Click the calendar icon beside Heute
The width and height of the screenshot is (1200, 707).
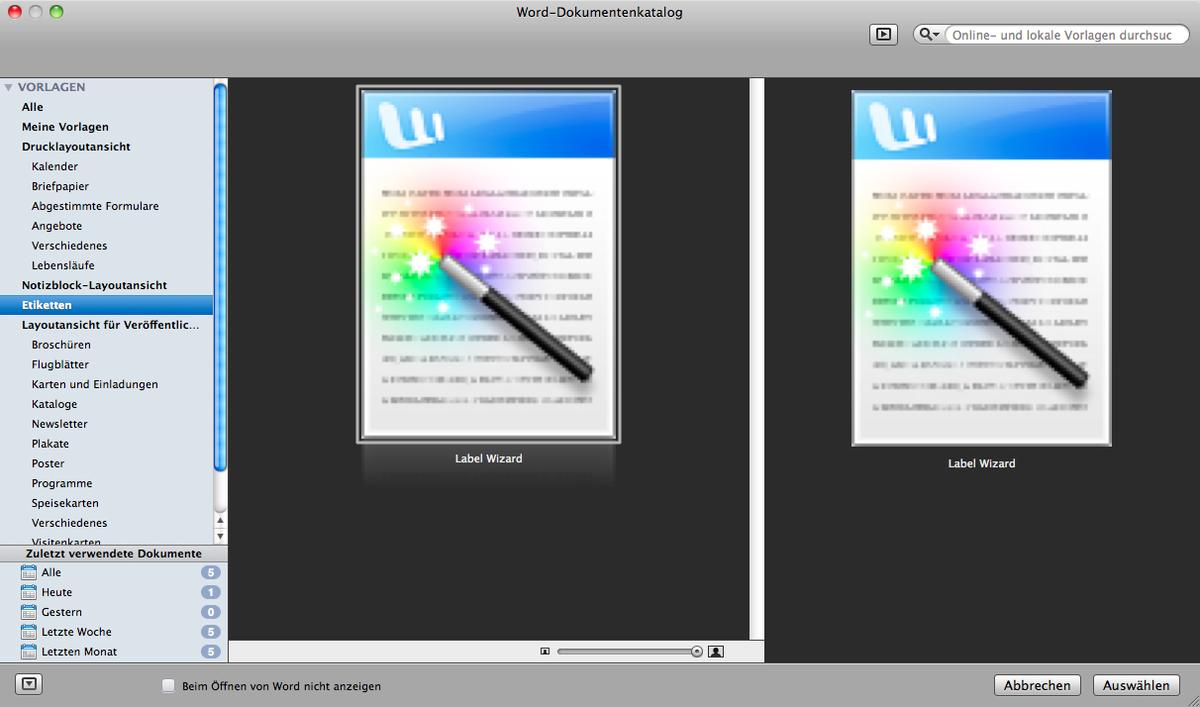[28, 592]
